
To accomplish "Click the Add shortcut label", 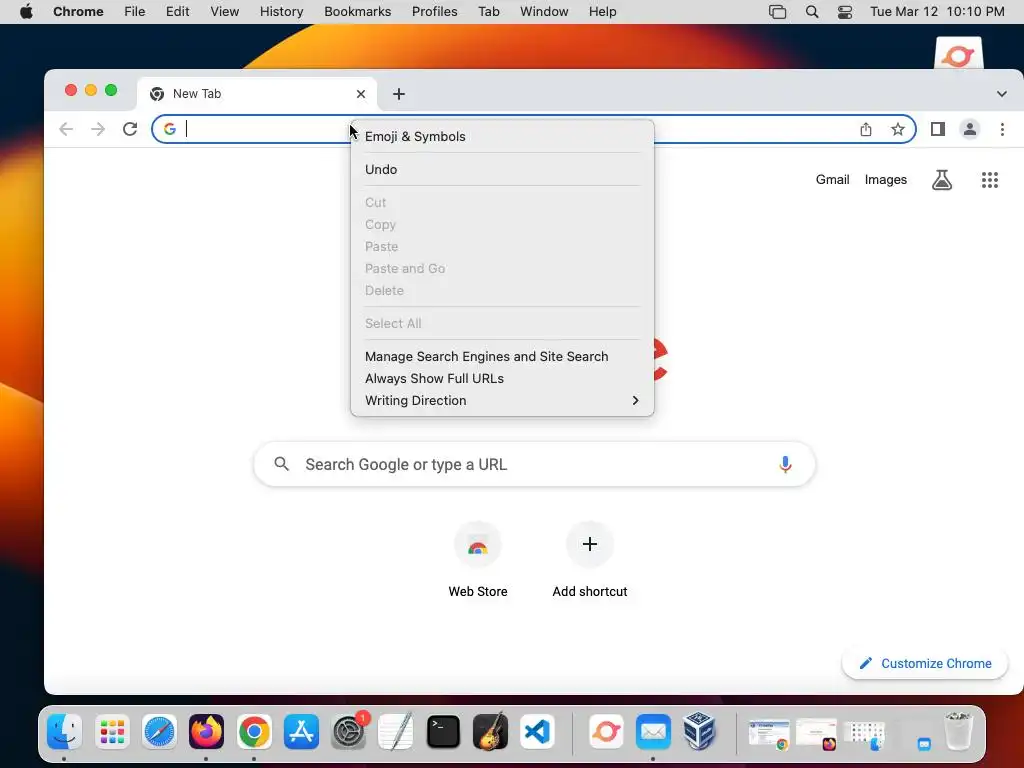I will (590, 592).
